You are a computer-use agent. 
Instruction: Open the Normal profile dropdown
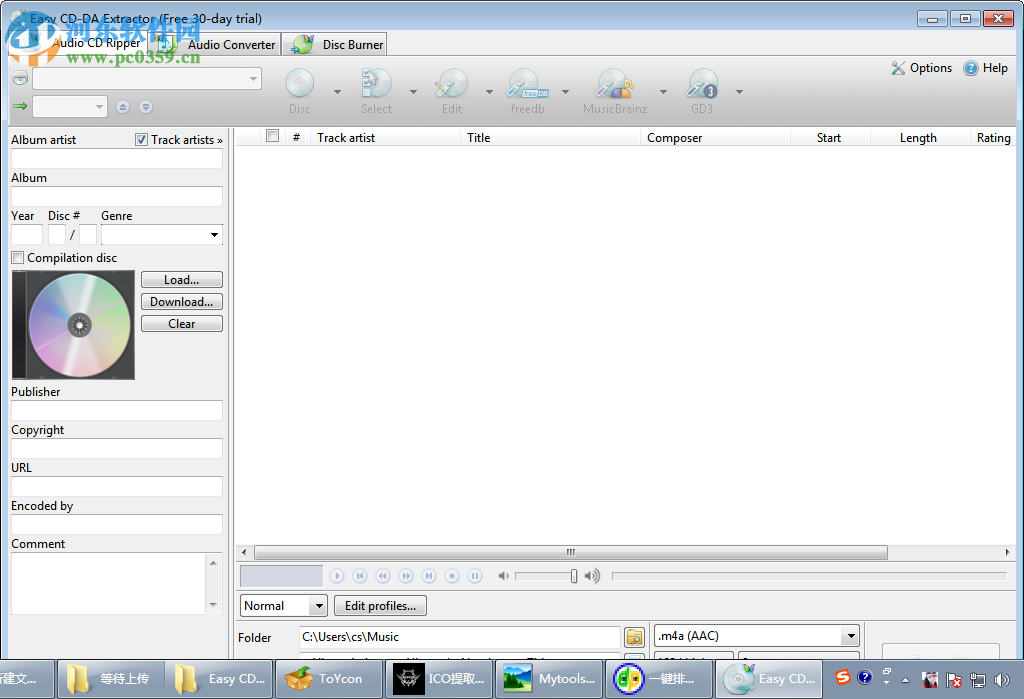pyautogui.click(x=319, y=606)
